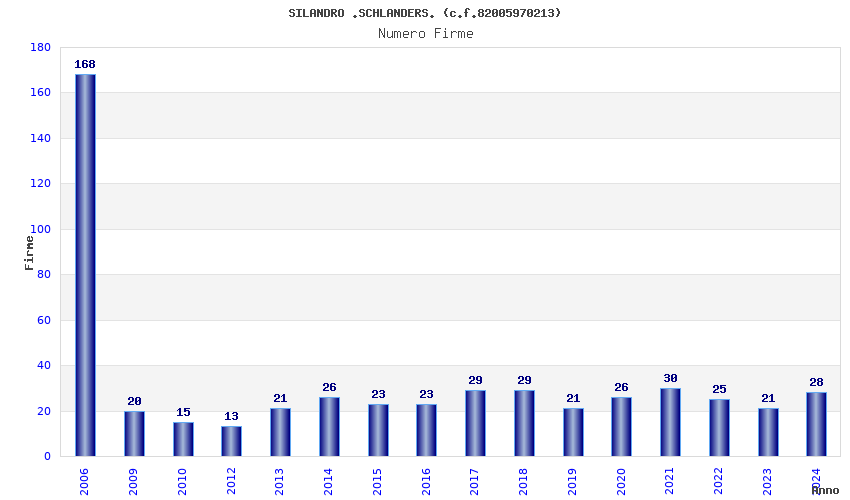
Task: Click the 2006 bar labeled 168
Action: pos(85,265)
